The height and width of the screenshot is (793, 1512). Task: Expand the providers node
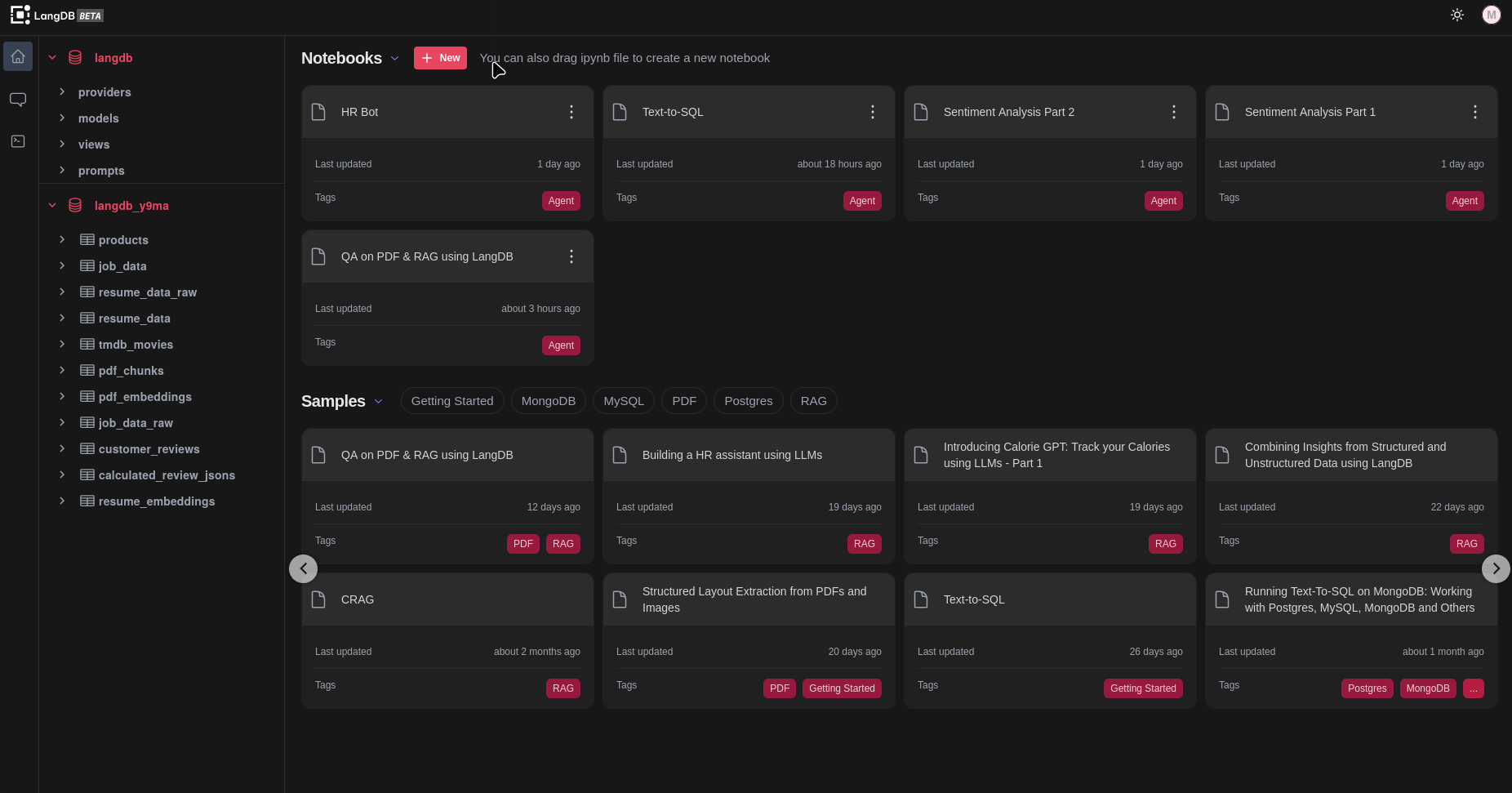click(x=62, y=91)
